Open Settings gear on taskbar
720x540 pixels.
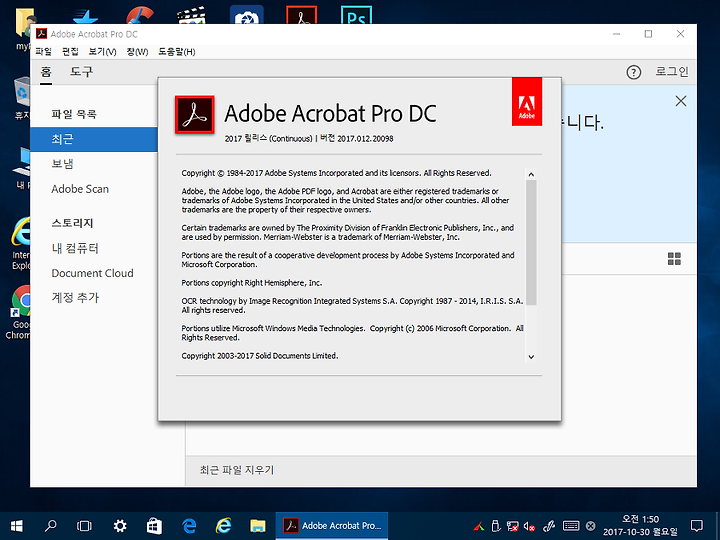[x=120, y=526]
